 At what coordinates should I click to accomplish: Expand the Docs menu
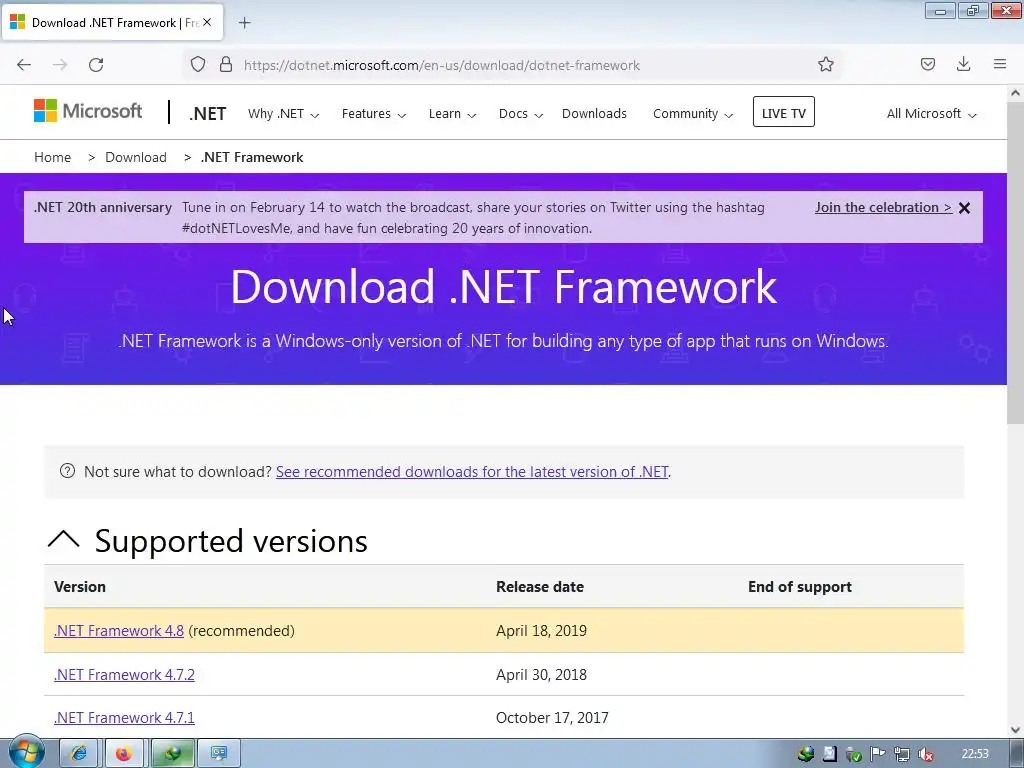coord(520,114)
